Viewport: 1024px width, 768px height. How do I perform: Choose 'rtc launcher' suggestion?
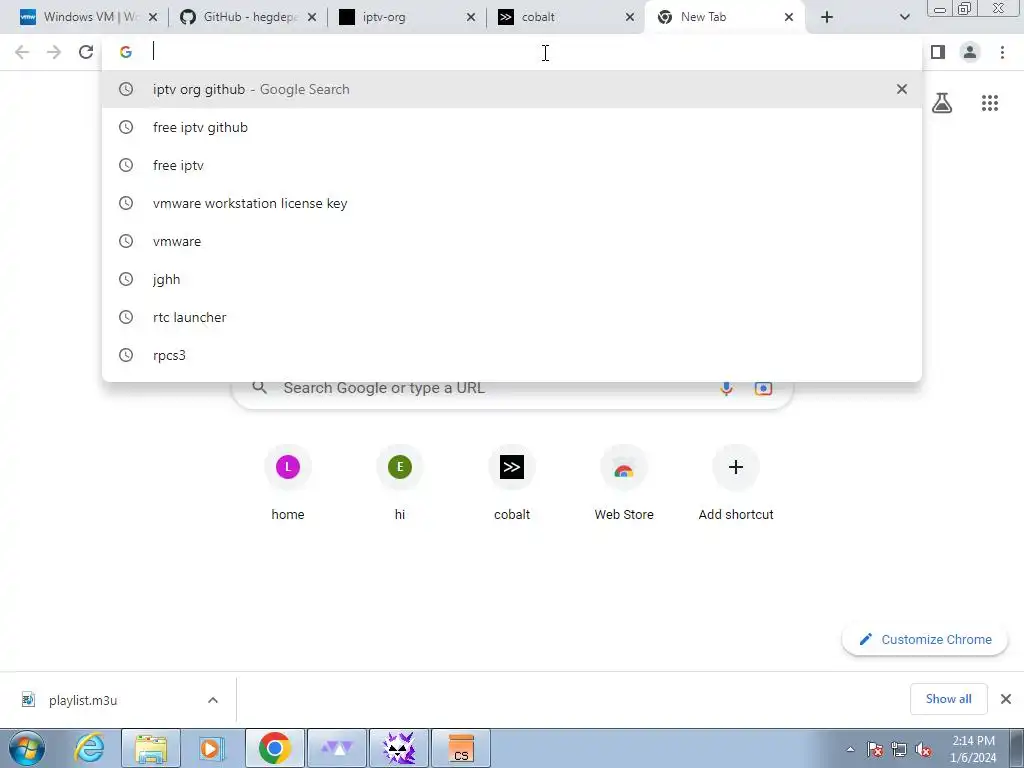click(x=512, y=317)
